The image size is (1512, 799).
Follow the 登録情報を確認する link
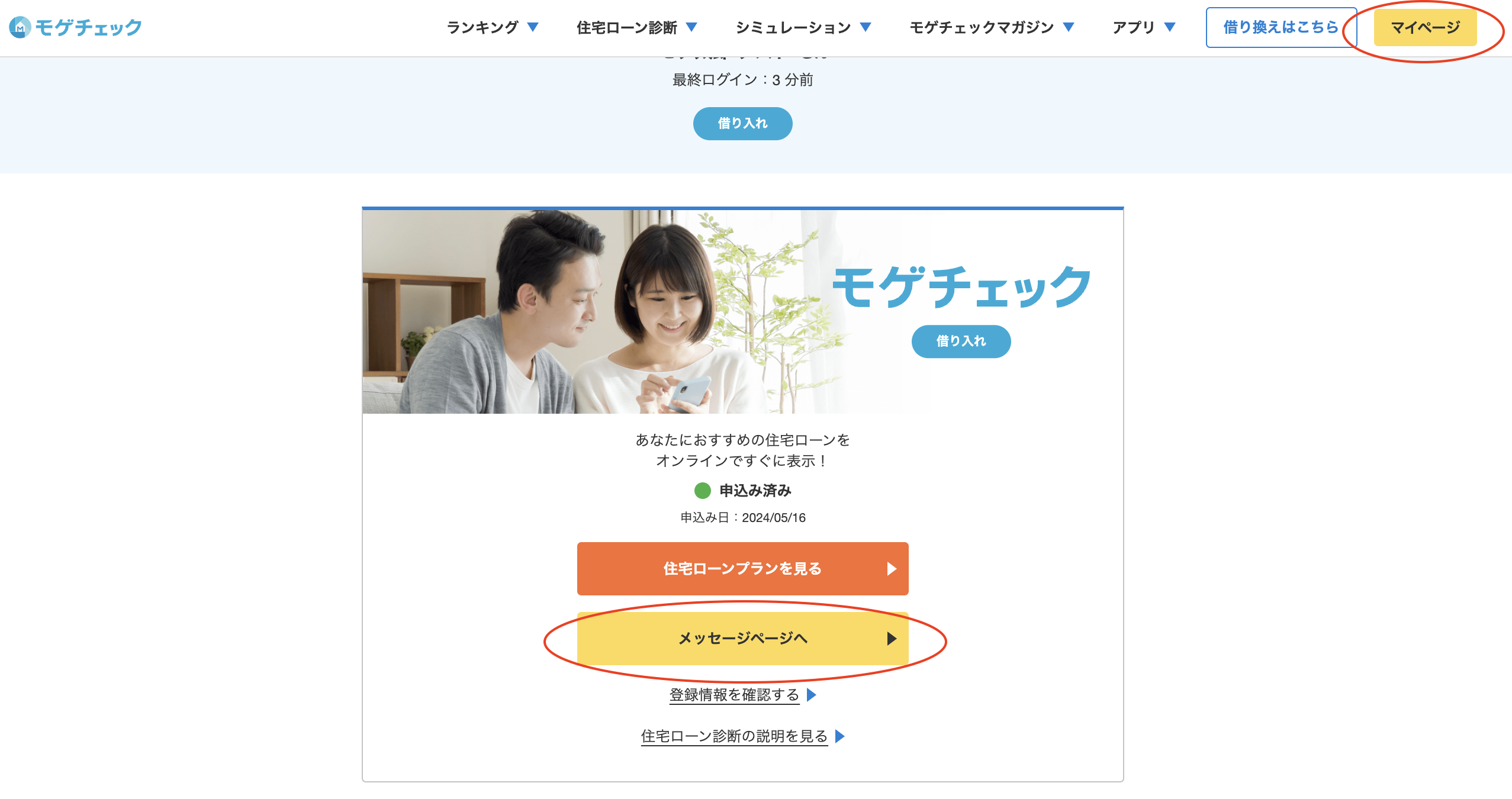point(733,695)
